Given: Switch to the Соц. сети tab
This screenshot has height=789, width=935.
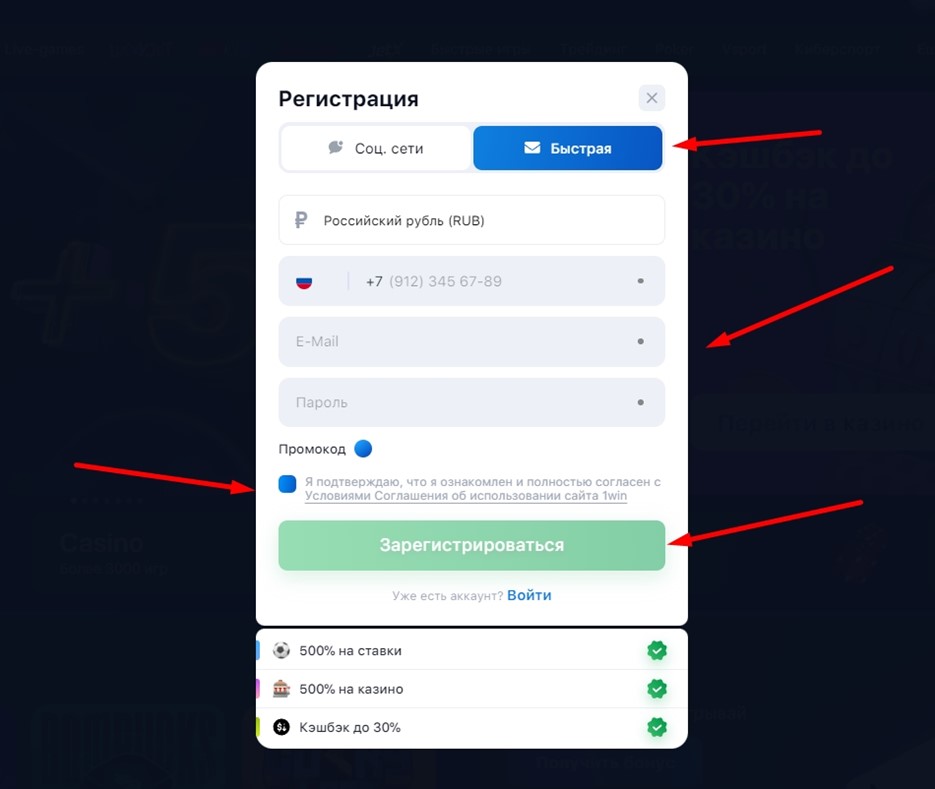Looking at the screenshot, I should pyautogui.click(x=376, y=148).
